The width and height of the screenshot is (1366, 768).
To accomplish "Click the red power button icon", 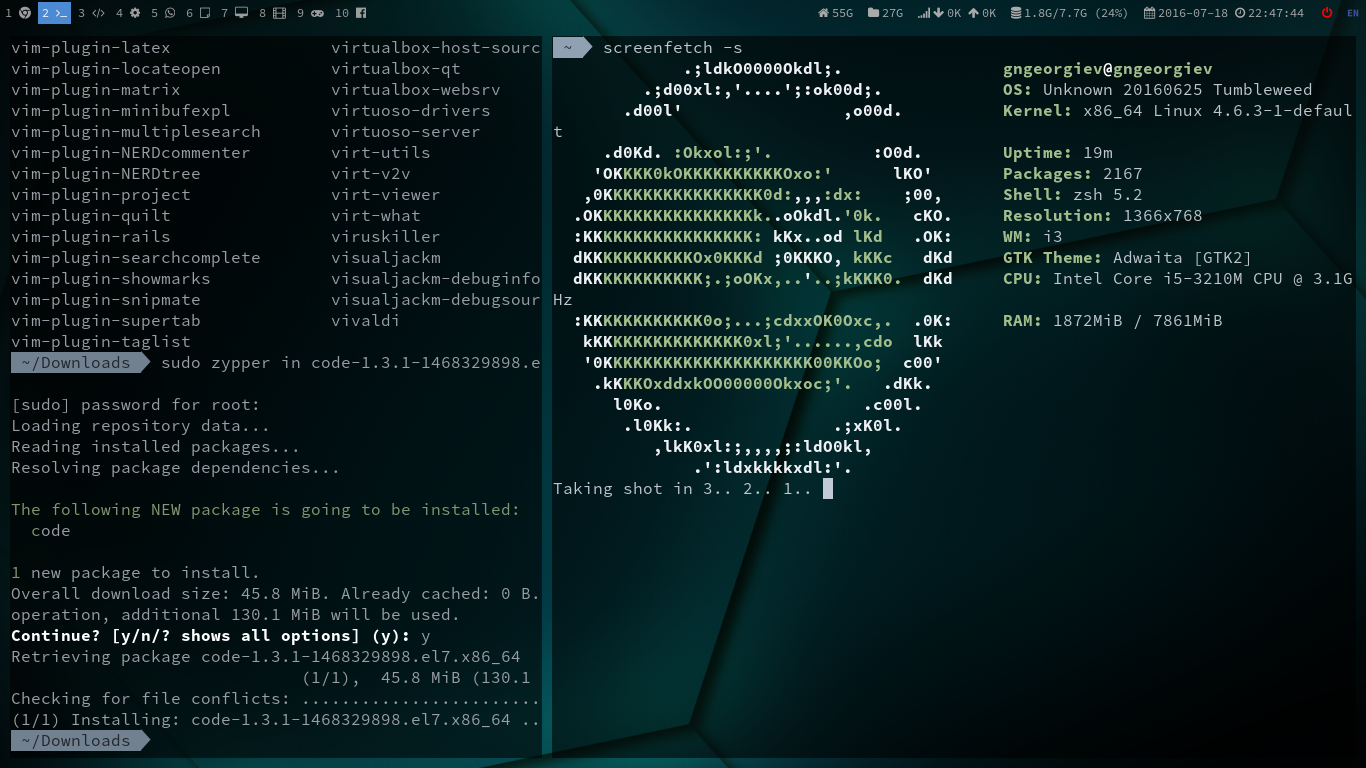I will point(1327,13).
